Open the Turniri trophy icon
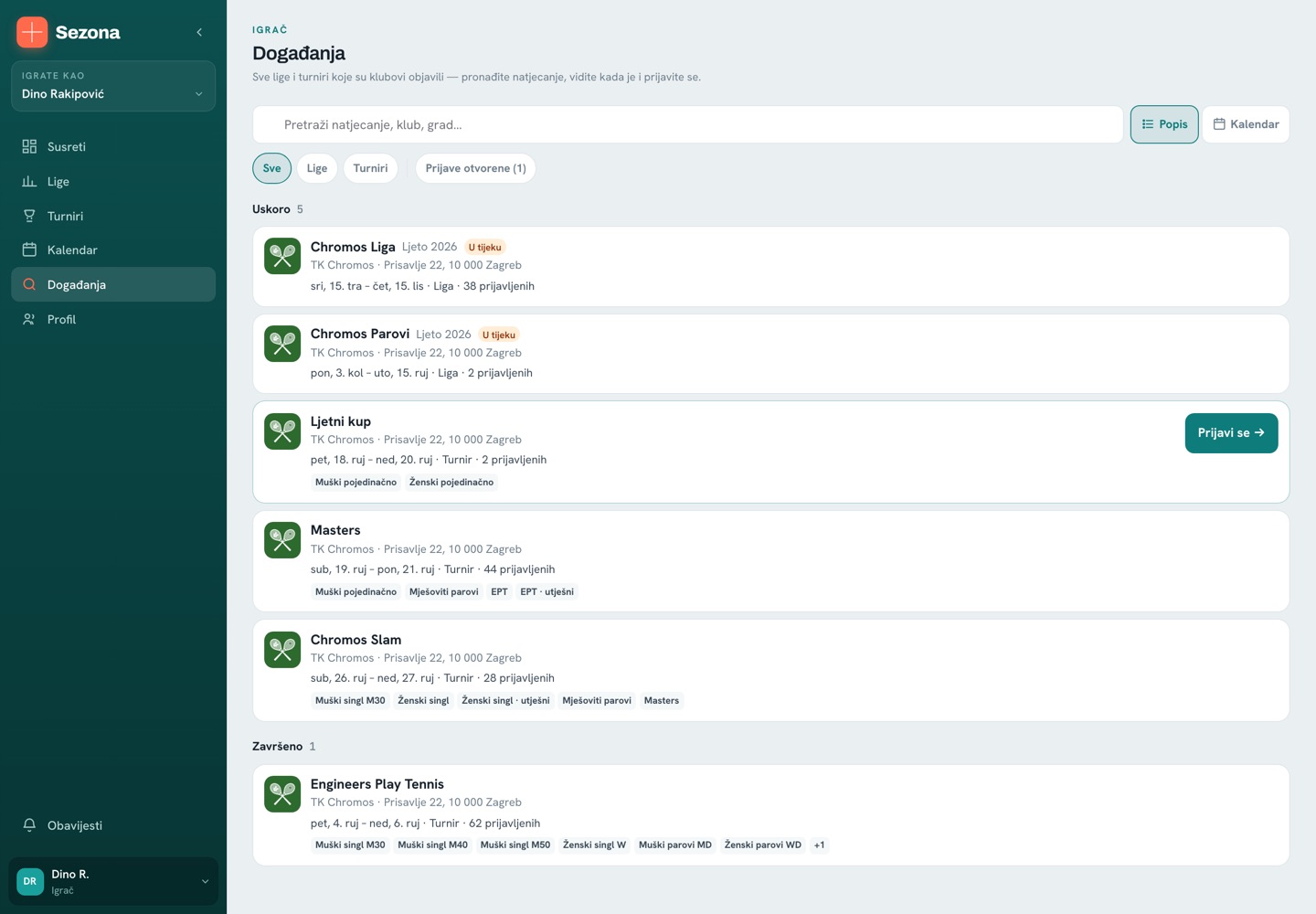Image resolution: width=1316 pixels, height=914 pixels. coord(29,216)
